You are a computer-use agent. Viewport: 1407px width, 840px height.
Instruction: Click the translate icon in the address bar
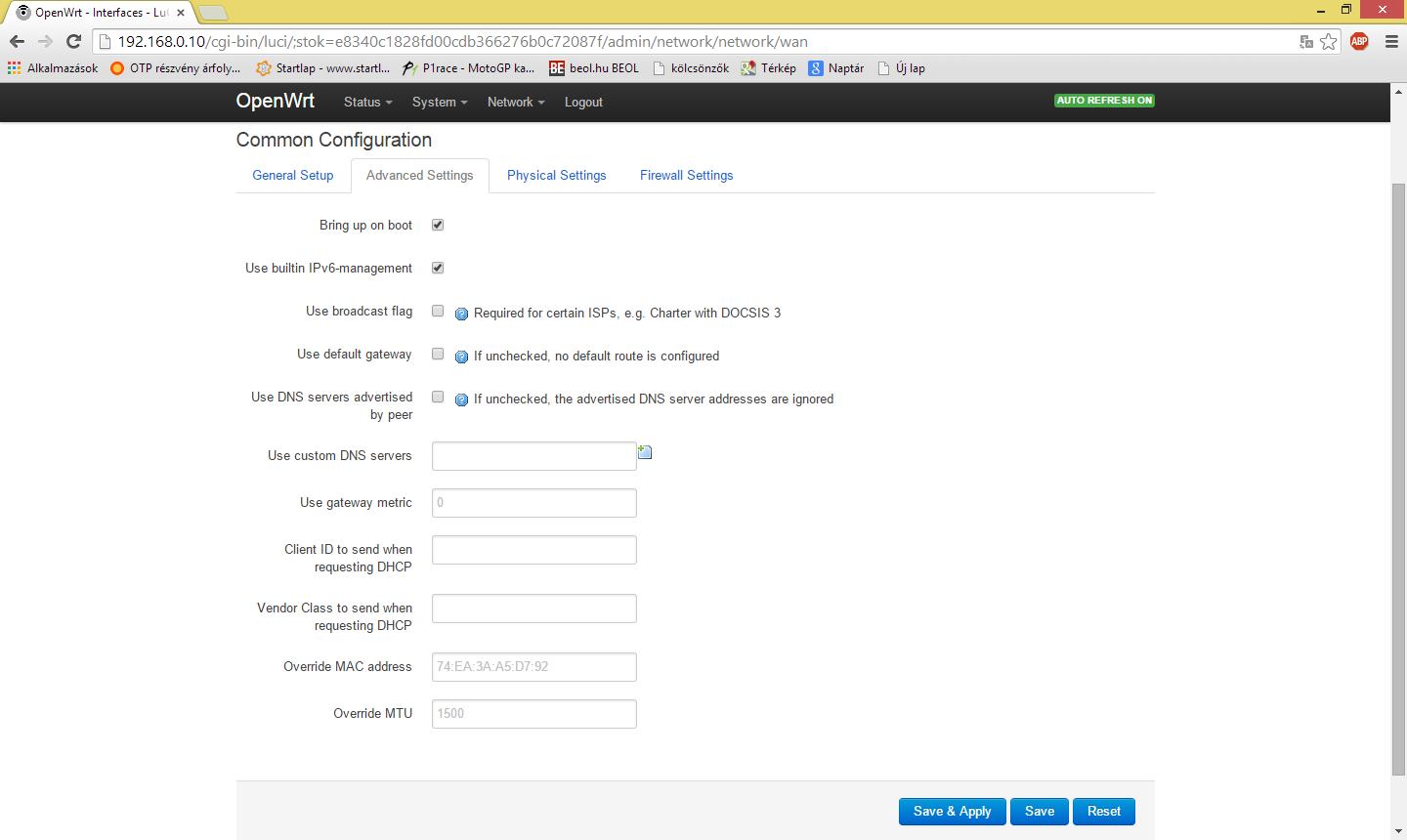pyautogui.click(x=1306, y=42)
